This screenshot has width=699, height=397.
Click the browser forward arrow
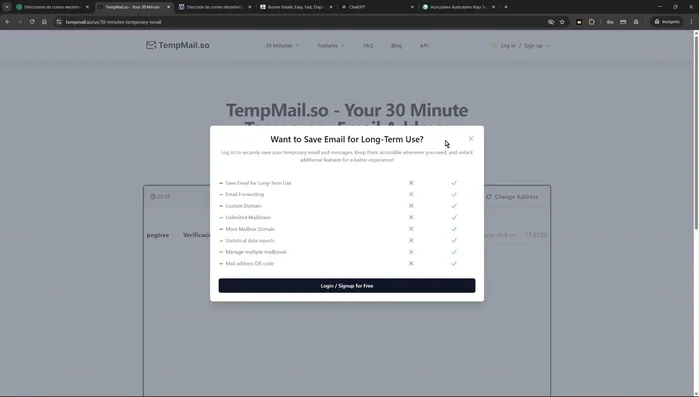[x=20, y=21]
